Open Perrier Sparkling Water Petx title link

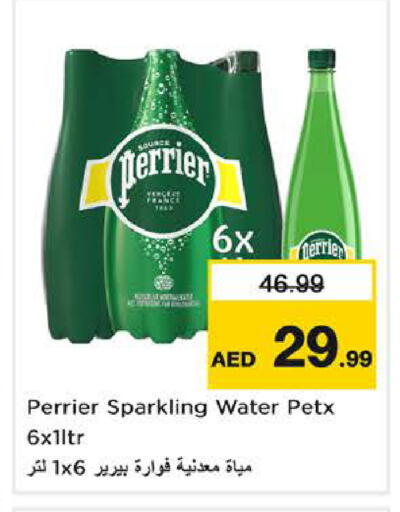coord(180,408)
